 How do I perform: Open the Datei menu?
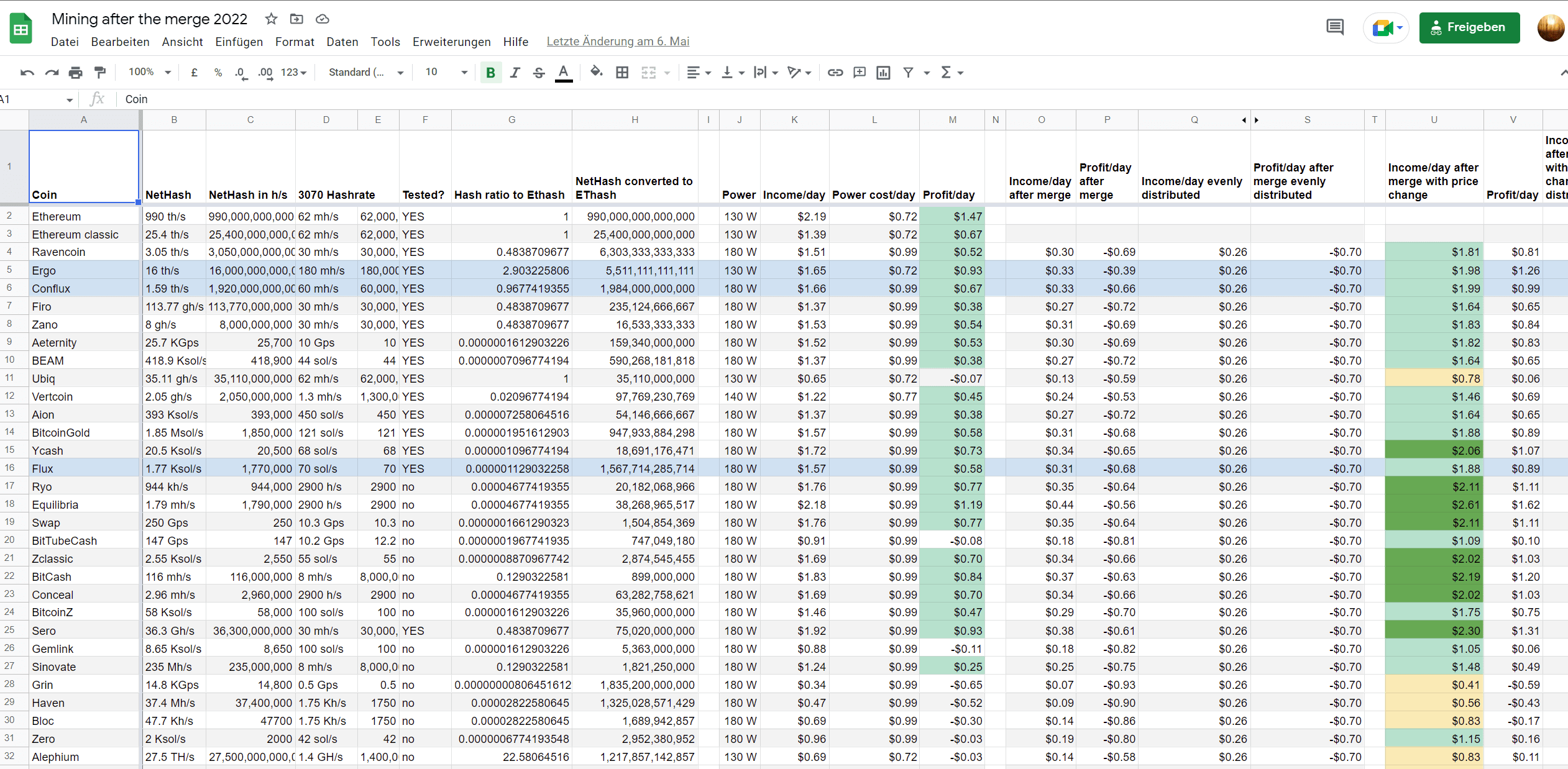(x=65, y=42)
